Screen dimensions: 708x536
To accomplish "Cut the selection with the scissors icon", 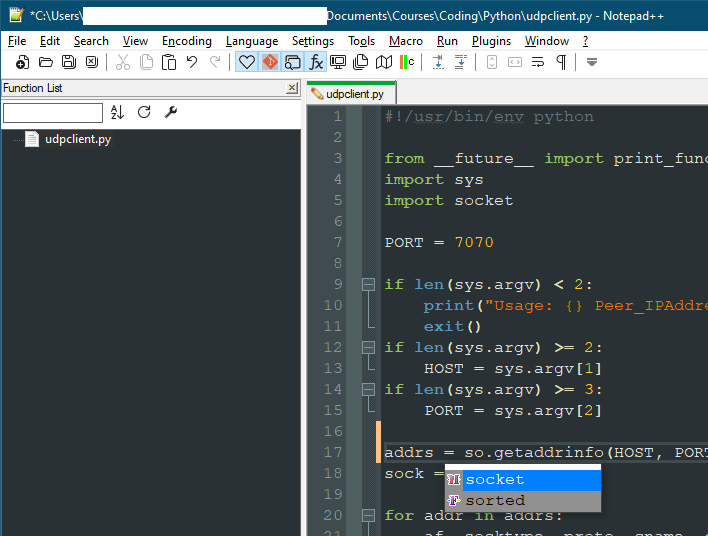I will (123, 62).
